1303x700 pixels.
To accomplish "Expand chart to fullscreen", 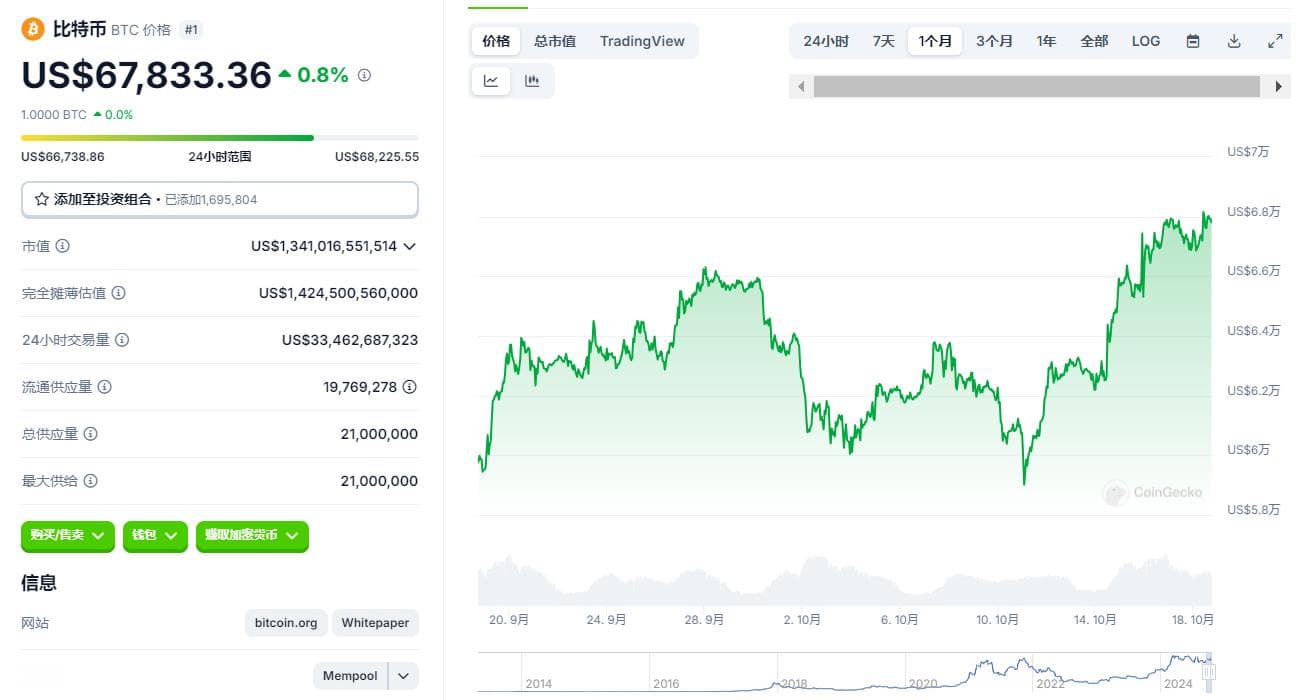I will pyautogui.click(x=1275, y=41).
